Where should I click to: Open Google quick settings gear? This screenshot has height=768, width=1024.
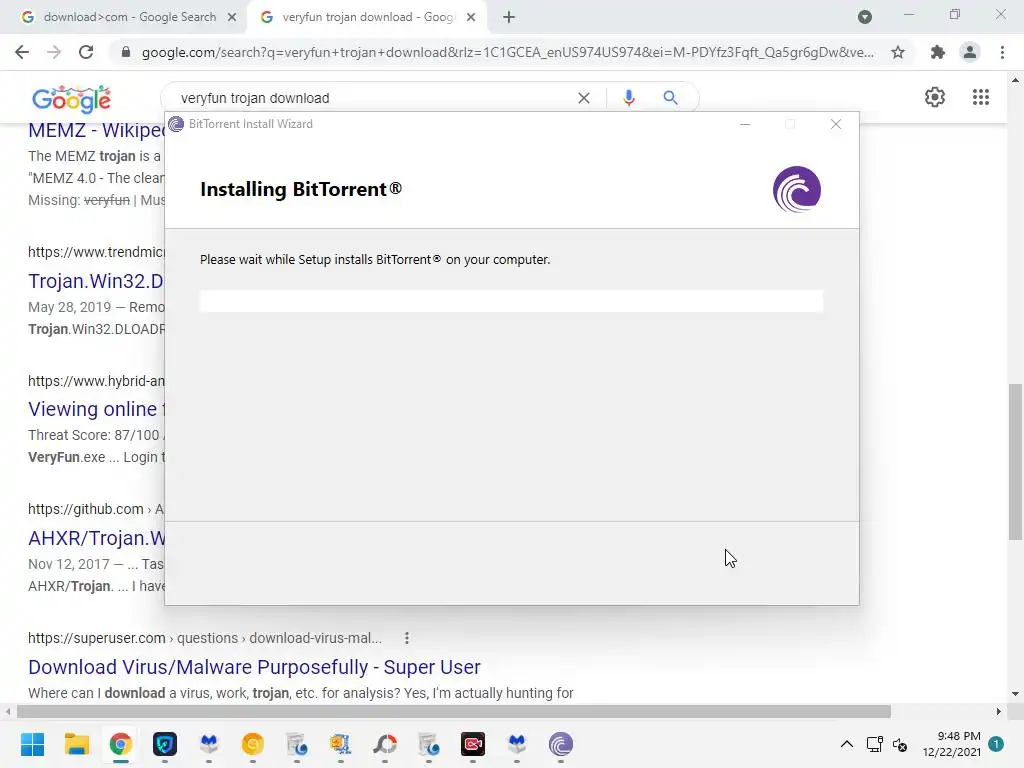(x=935, y=97)
